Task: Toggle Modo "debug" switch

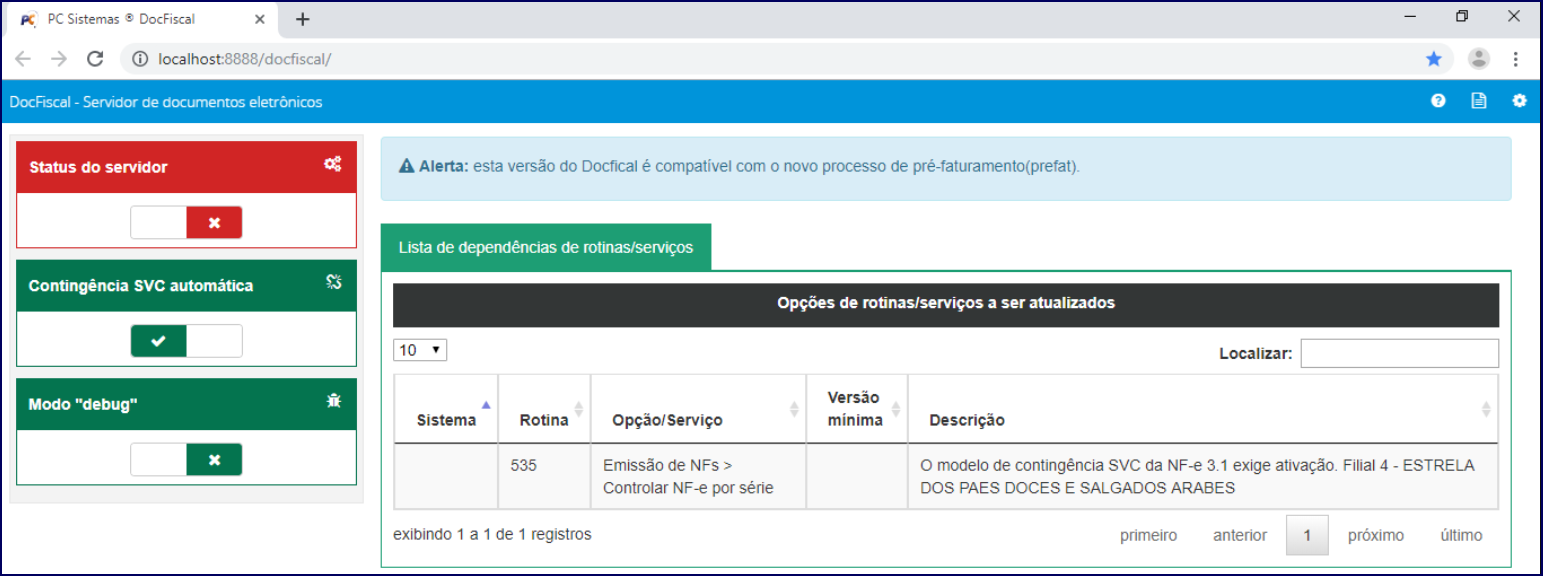Action: click(186, 459)
